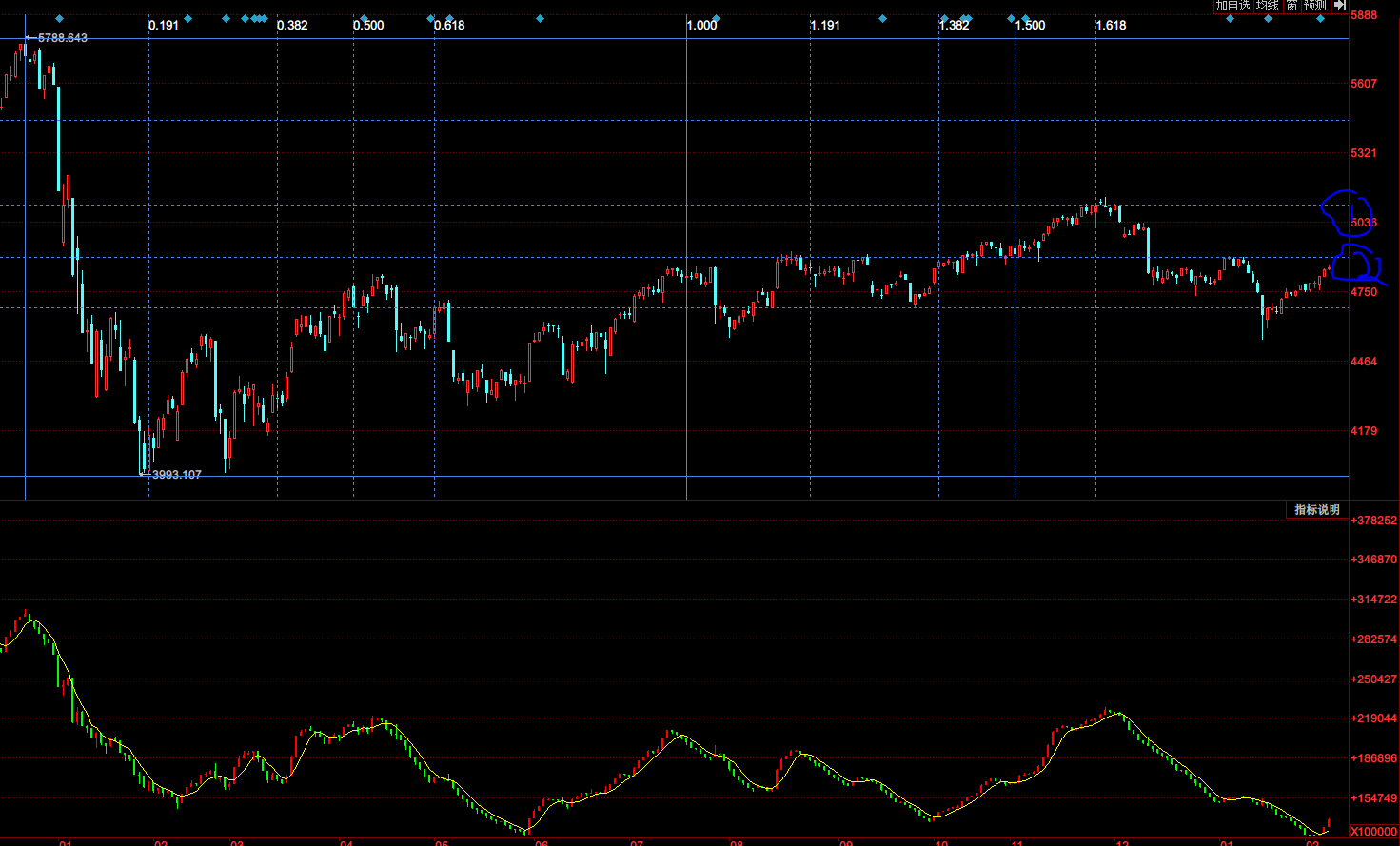The width and height of the screenshot is (1400, 846).
Task: Click the X100000 scale multiplier label
Action: point(1374,832)
